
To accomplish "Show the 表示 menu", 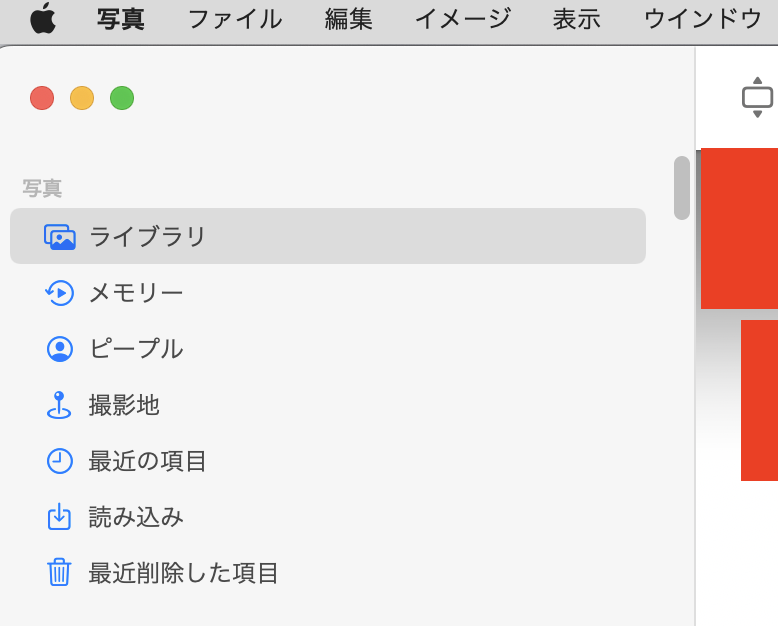I will point(577,18).
